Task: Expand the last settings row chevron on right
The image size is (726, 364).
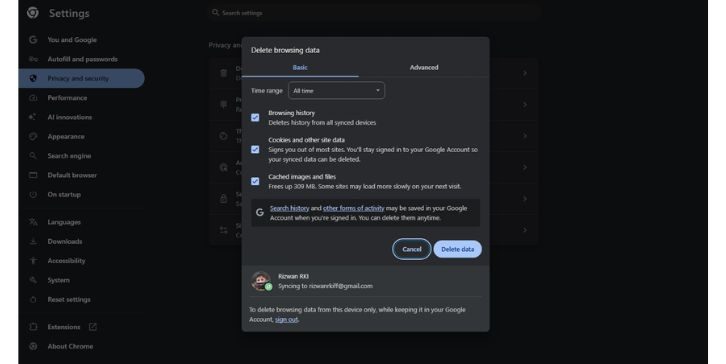Action: click(525, 230)
